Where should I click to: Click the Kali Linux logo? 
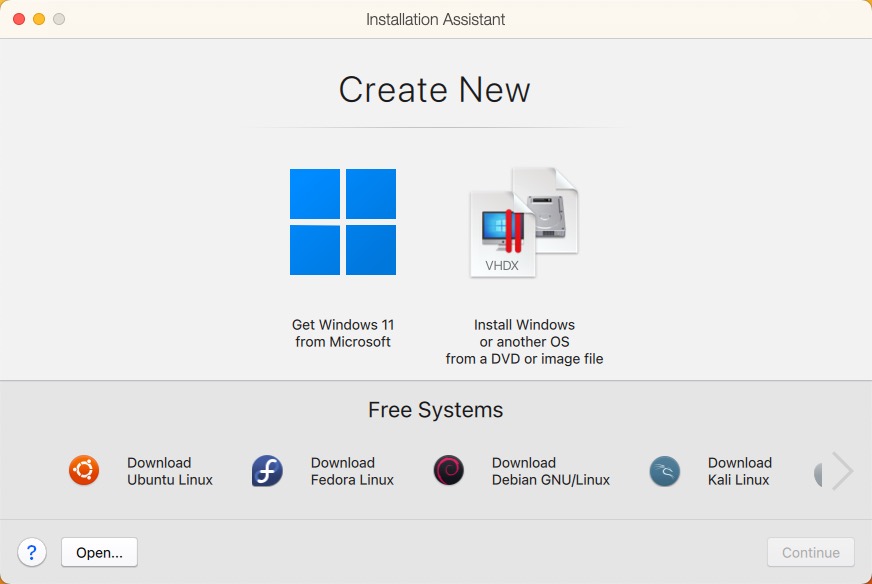[x=664, y=470]
